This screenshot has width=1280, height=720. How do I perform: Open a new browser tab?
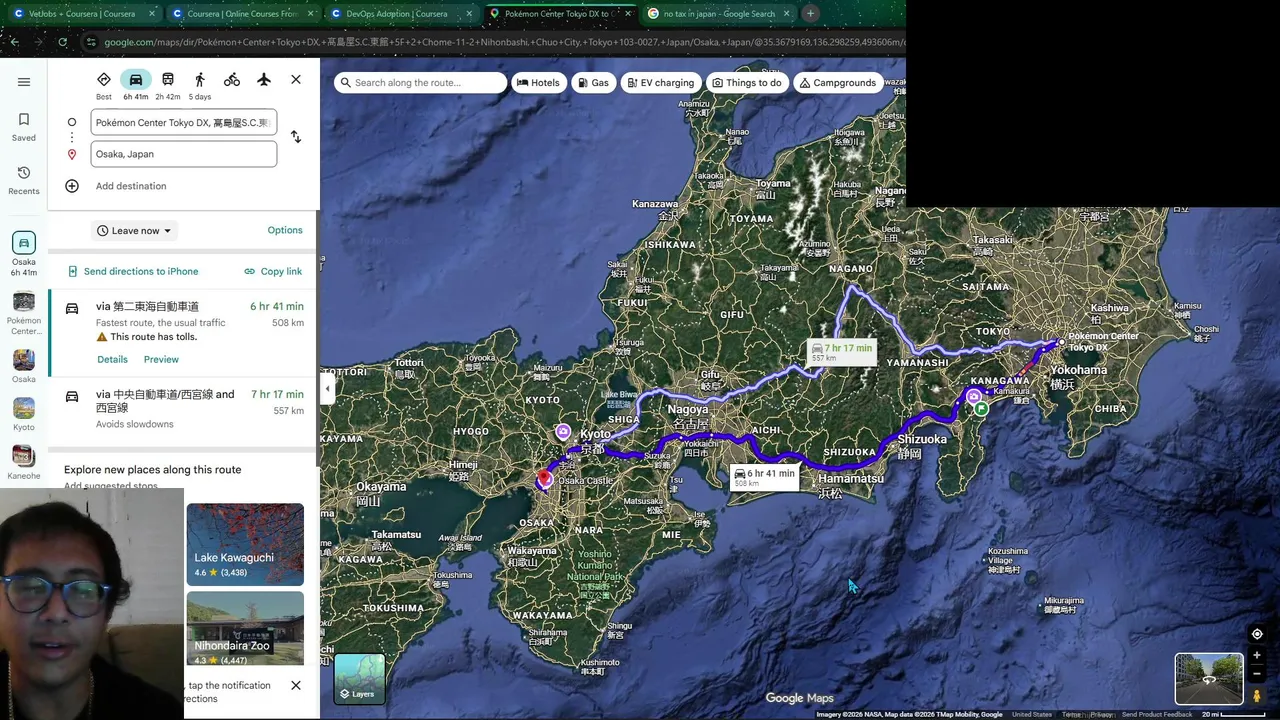click(x=810, y=14)
